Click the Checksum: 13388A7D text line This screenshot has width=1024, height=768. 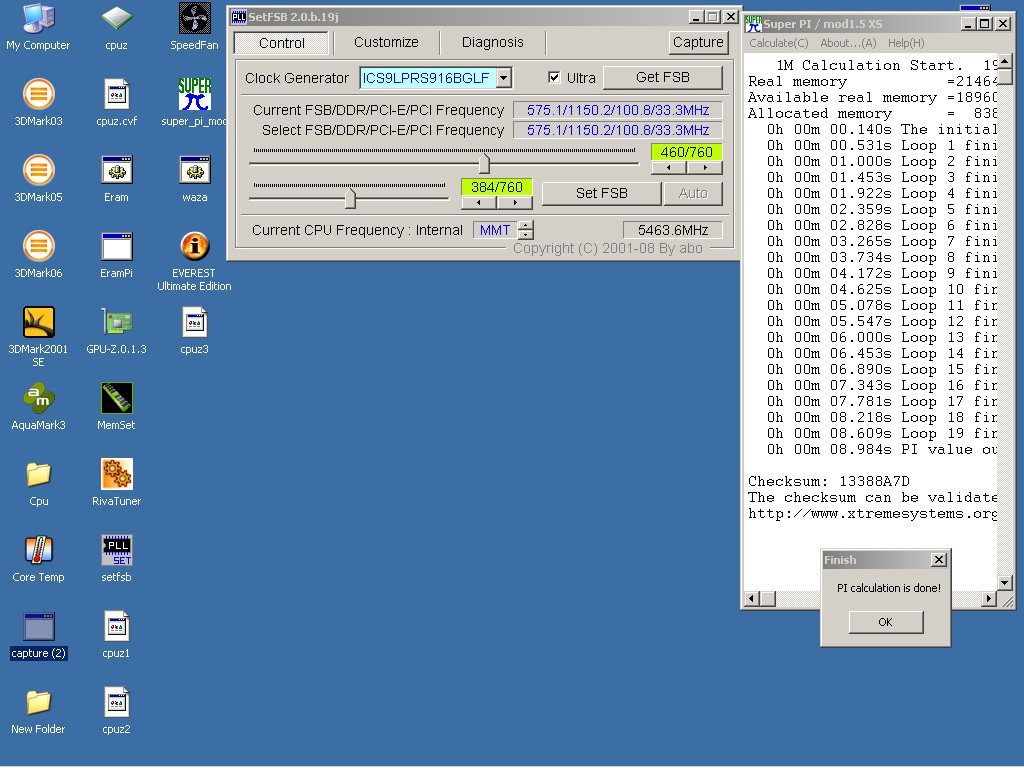click(829, 481)
